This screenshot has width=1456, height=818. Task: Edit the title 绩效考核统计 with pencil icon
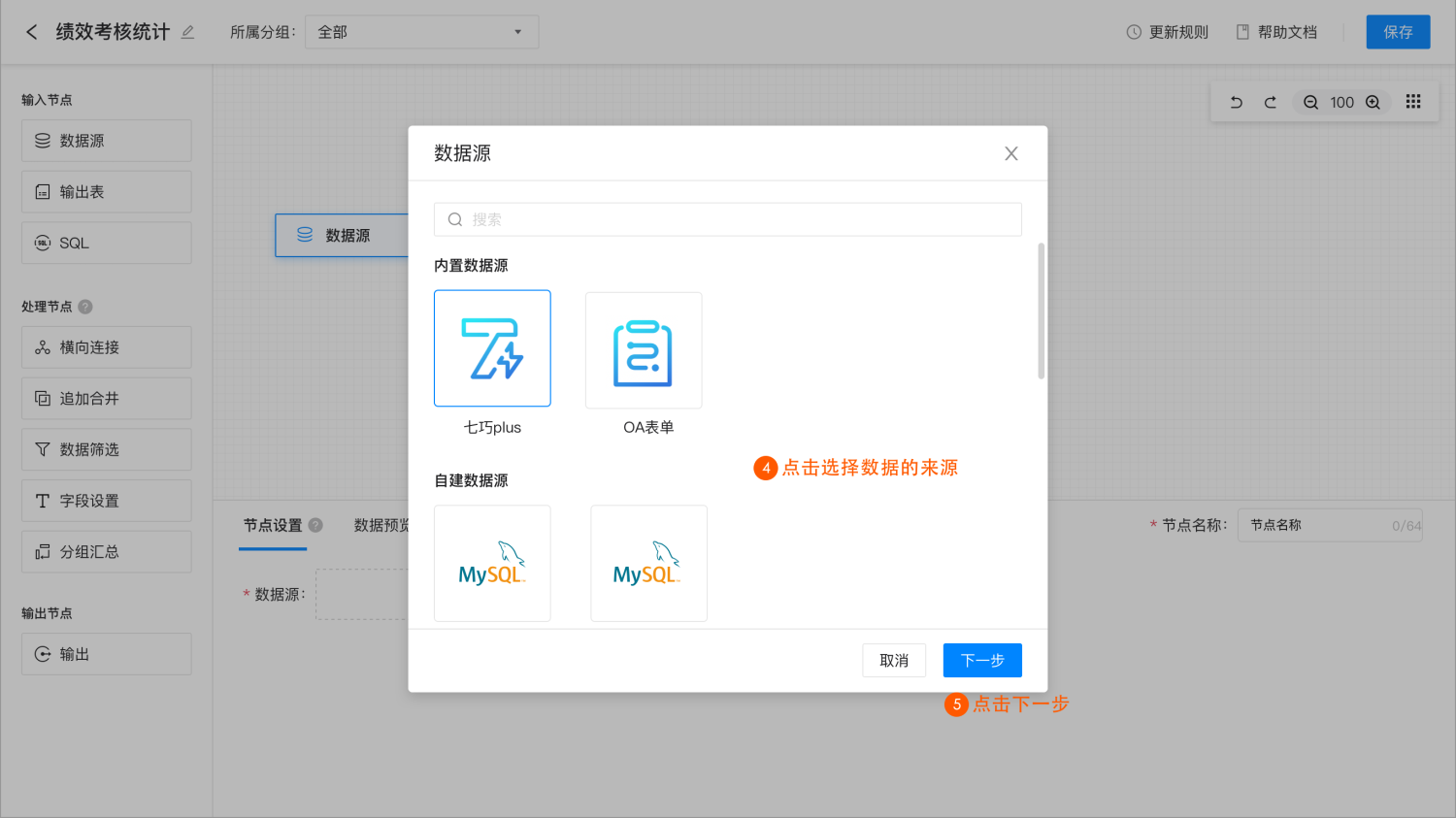pyautogui.click(x=188, y=32)
